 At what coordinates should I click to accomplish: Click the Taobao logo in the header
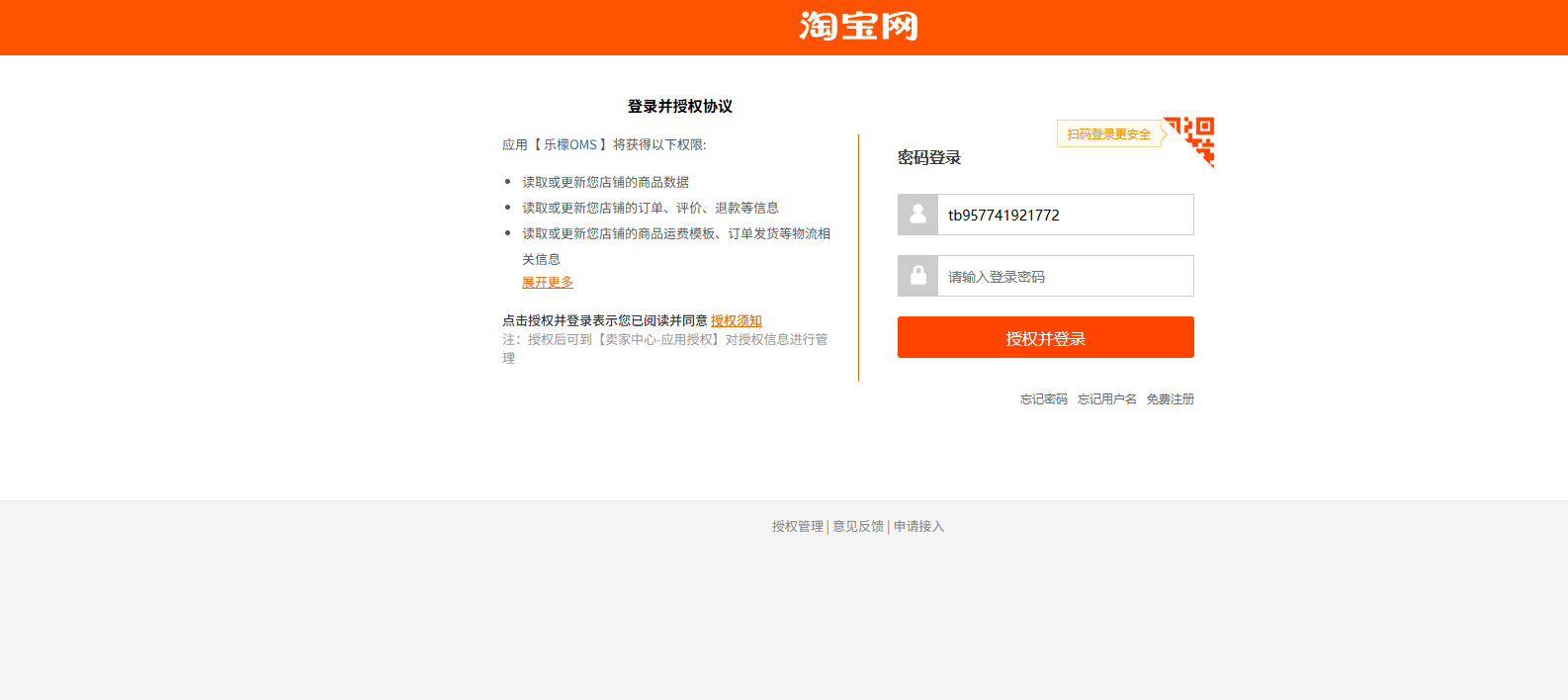coord(858,26)
